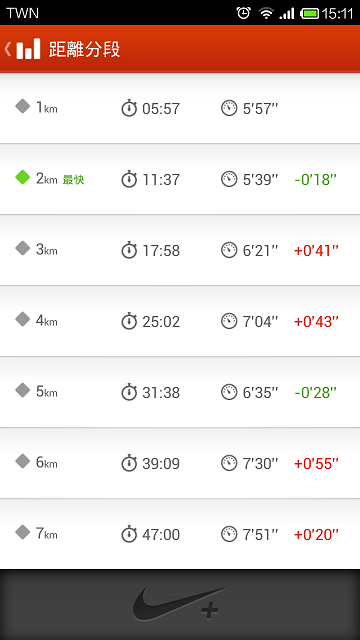Viewport: 360px width, 640px height.
Task: Tap the Wi-Fi status bar icon
Action: [x=266, y=13]
